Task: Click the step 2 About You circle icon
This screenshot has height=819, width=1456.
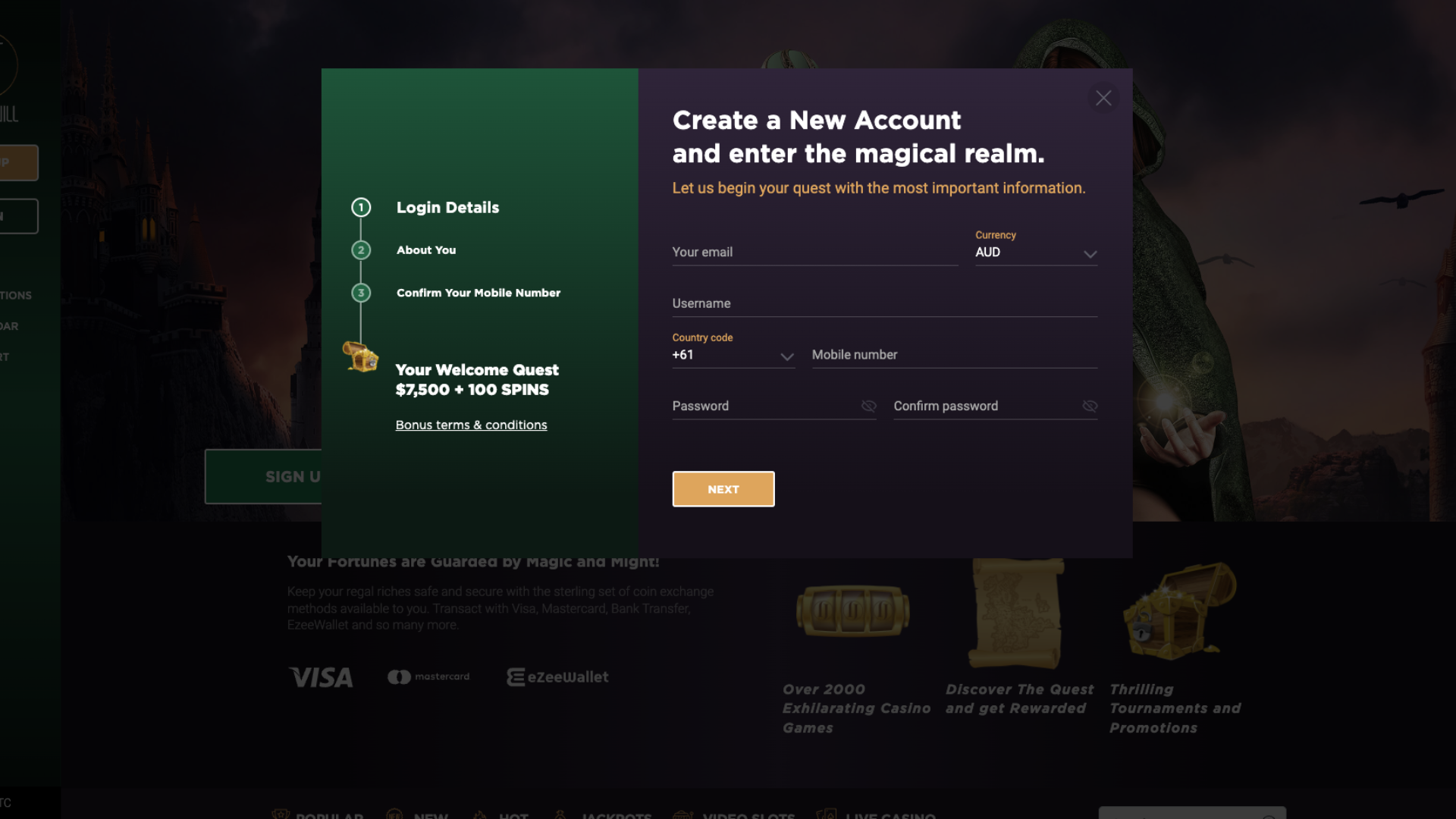Action: (x=361, y=250)
